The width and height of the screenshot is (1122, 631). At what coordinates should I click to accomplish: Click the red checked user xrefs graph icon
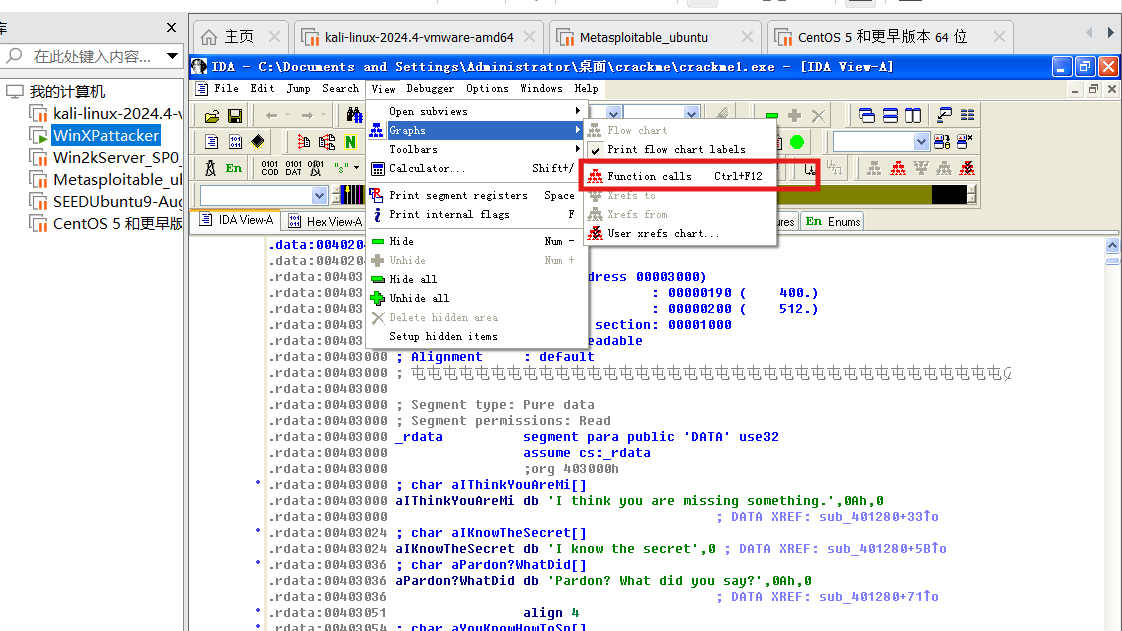[x=967, y=168]
